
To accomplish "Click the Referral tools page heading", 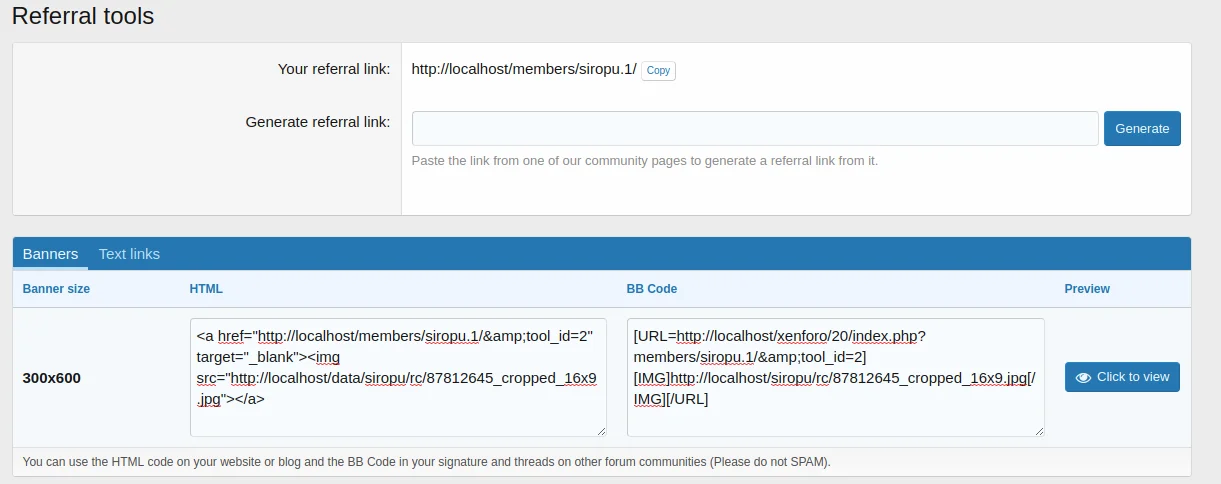I will (83, 16).
